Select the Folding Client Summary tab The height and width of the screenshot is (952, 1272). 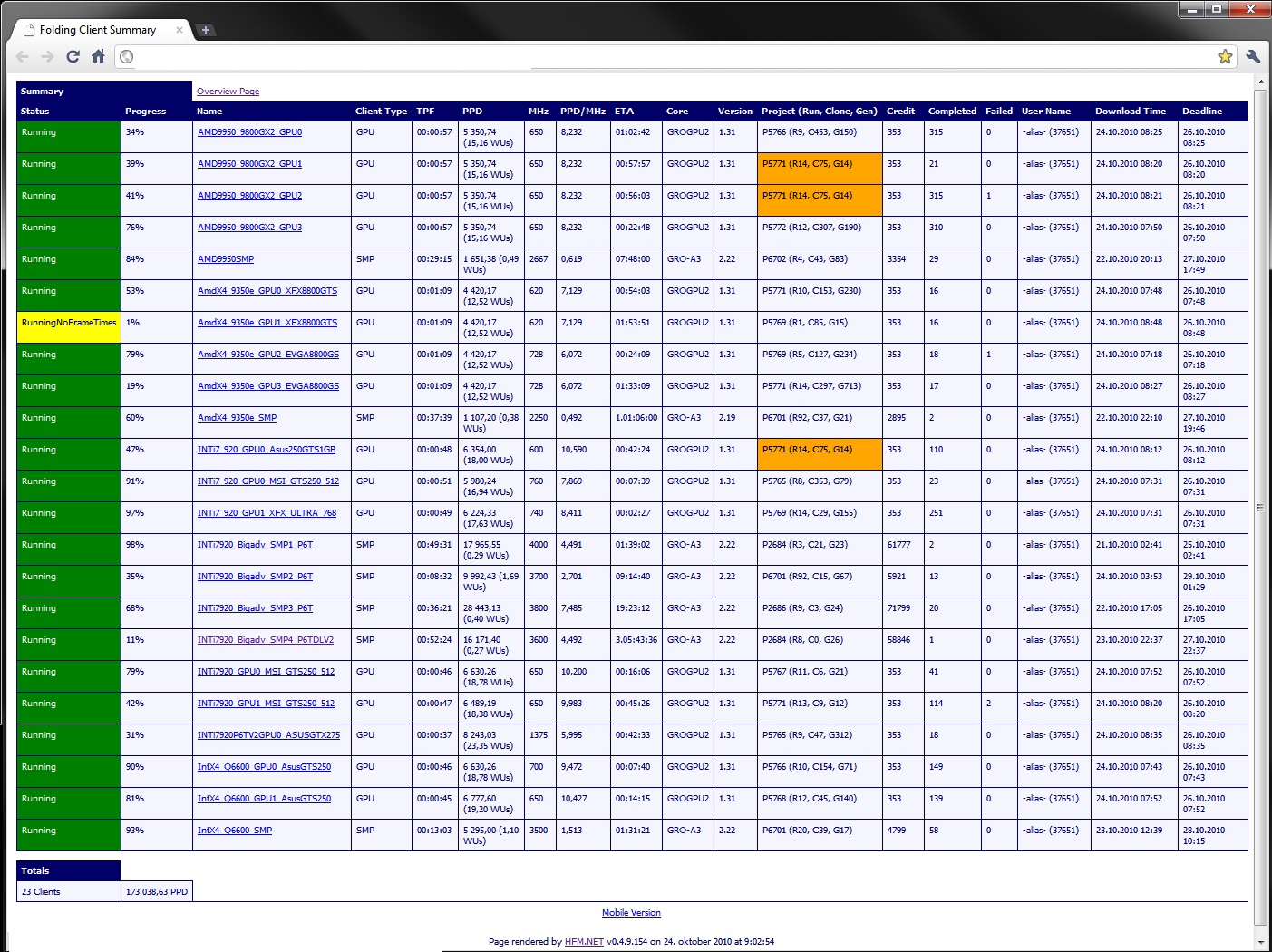97,30
